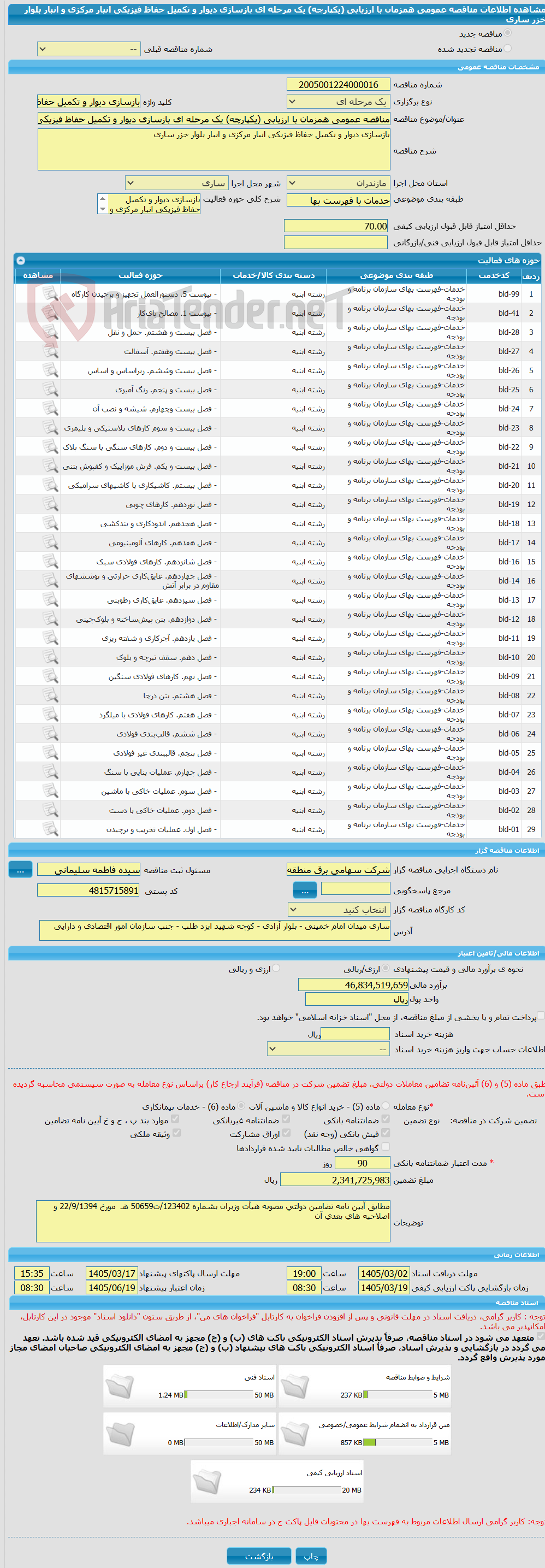The height and width of the screenshot is (1568, 545).
Task: Open view icon for row bld-17
Action: click(x=50, y=543)
